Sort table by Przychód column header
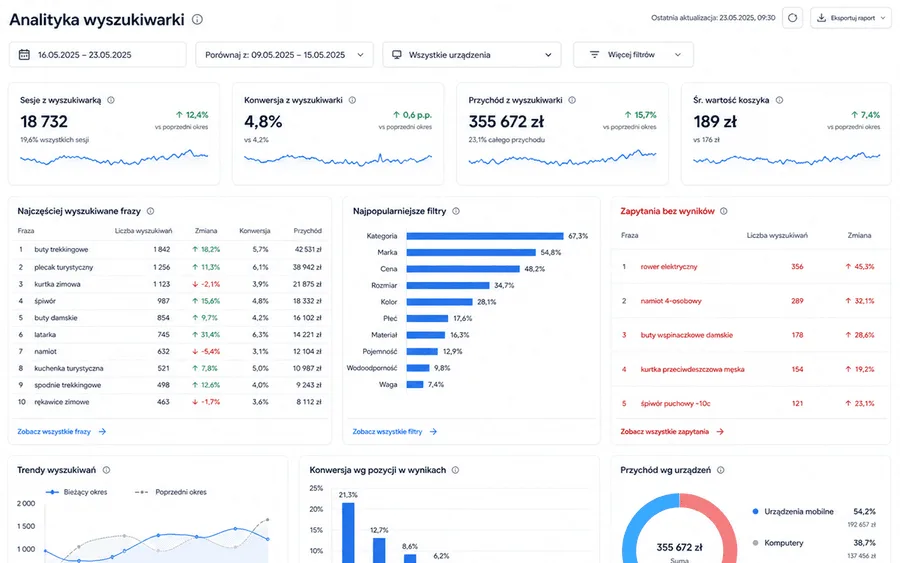Viewport: 900px width, 563px height. point(308,231)
